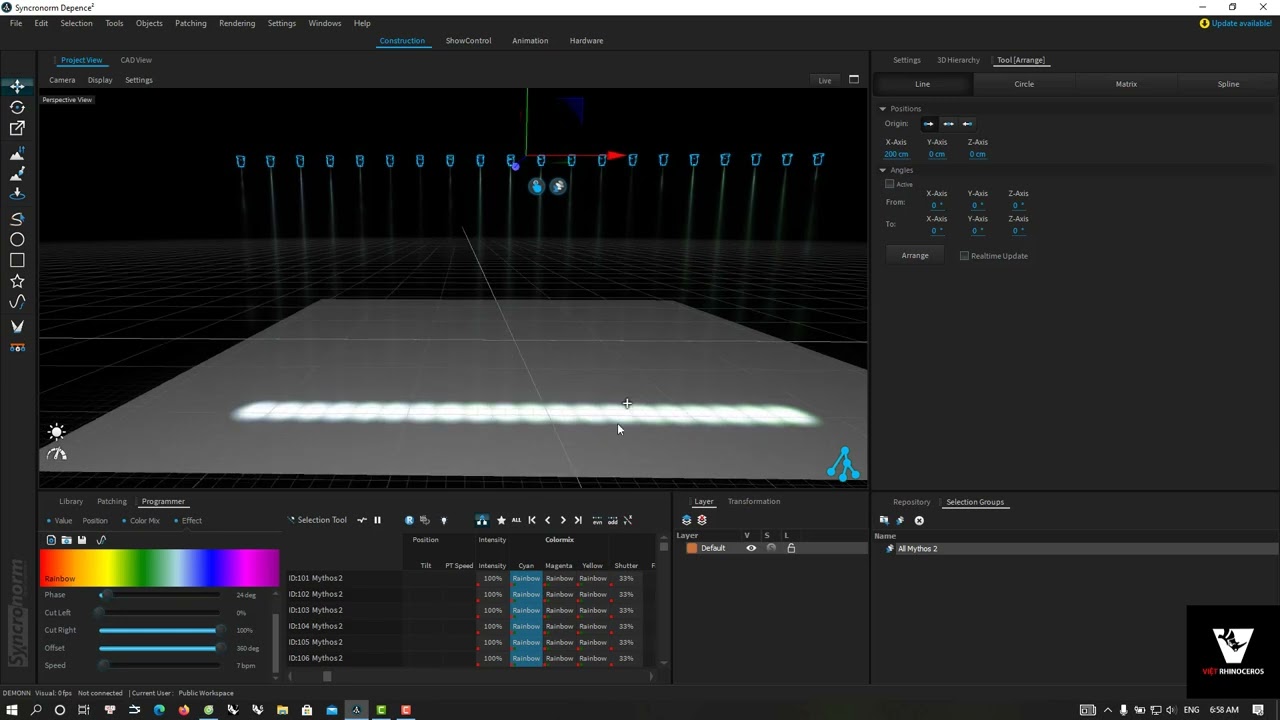Click the save floppy icon above Rainbow
1280x720 pixels.
pos(82,540)
